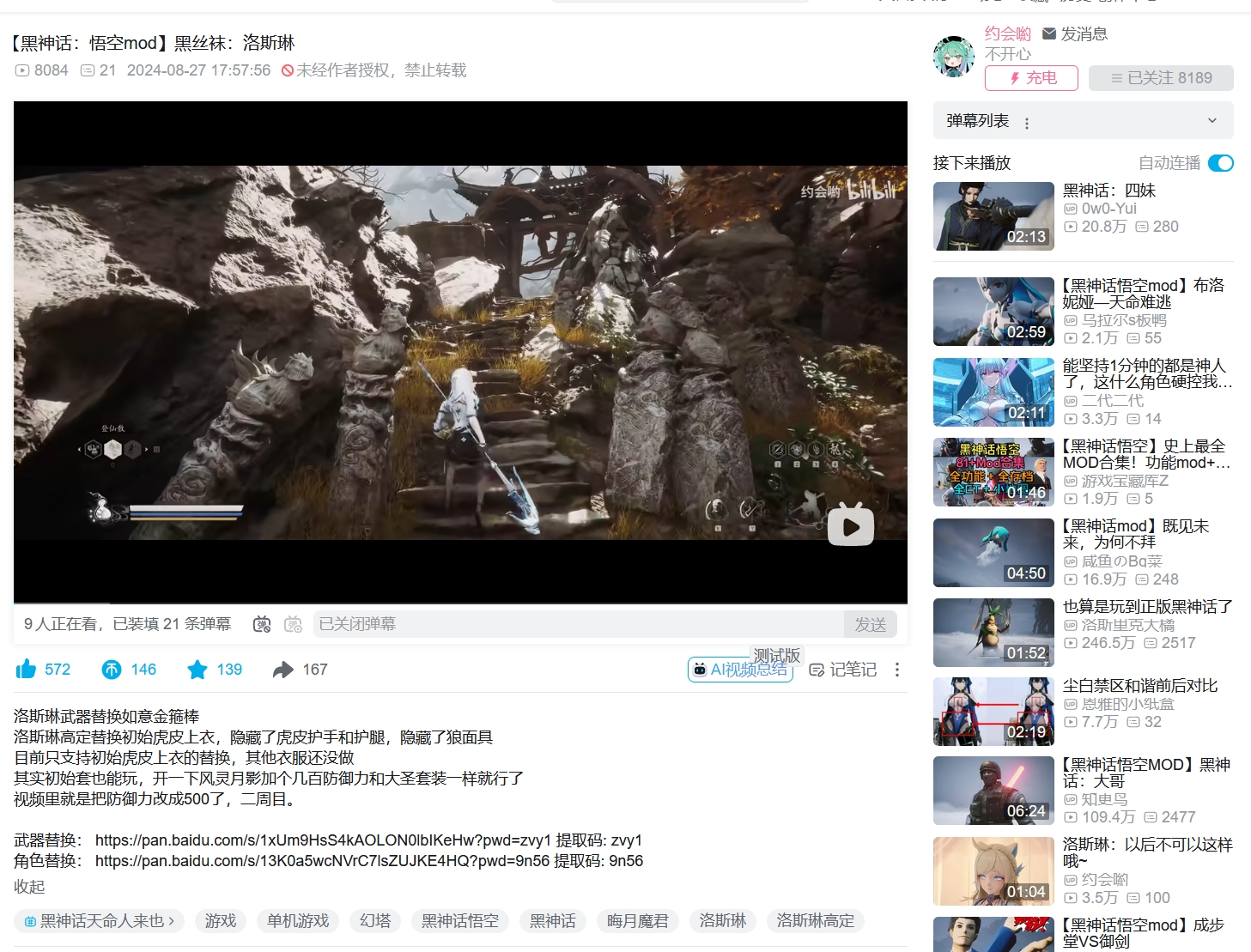Toggle the danmaku display icon
The image size is (1251, 952).
(262, 624)
